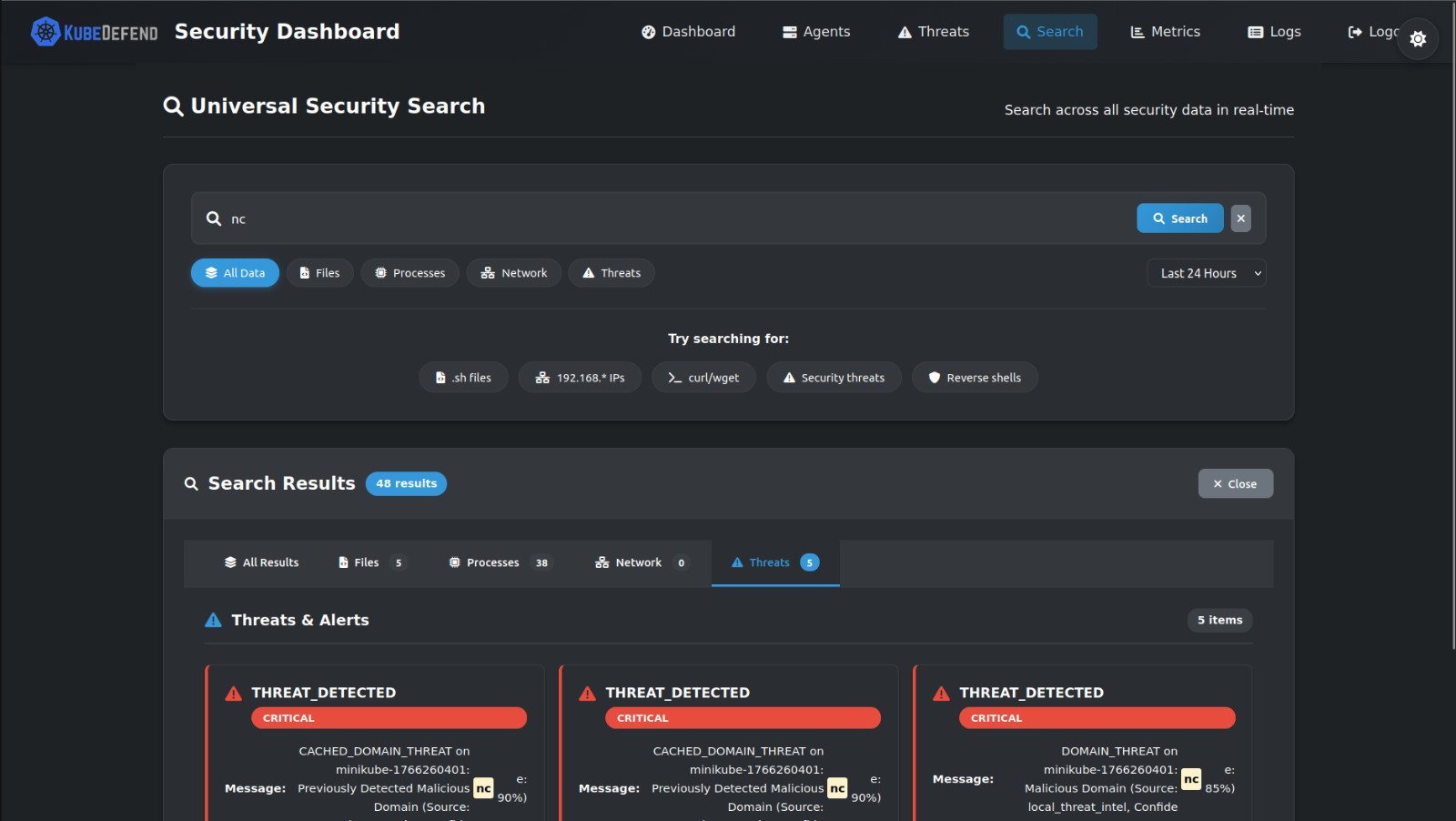Click the first threat card's warning icon

234,694
